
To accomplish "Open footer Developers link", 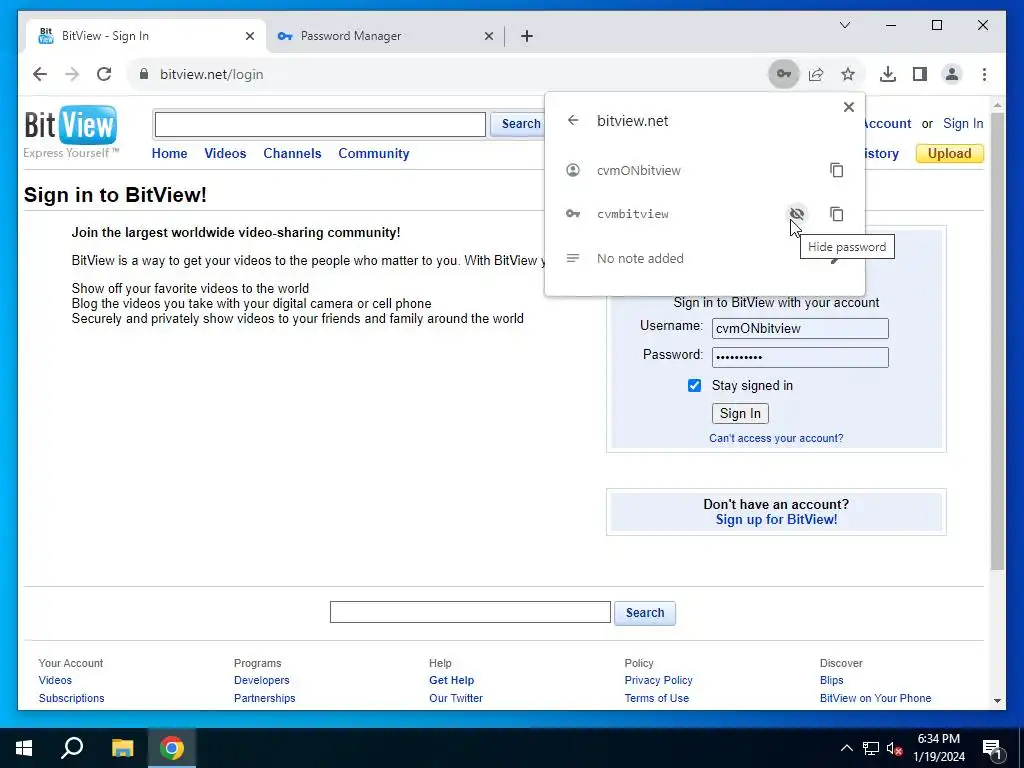I will click(261, 680).
